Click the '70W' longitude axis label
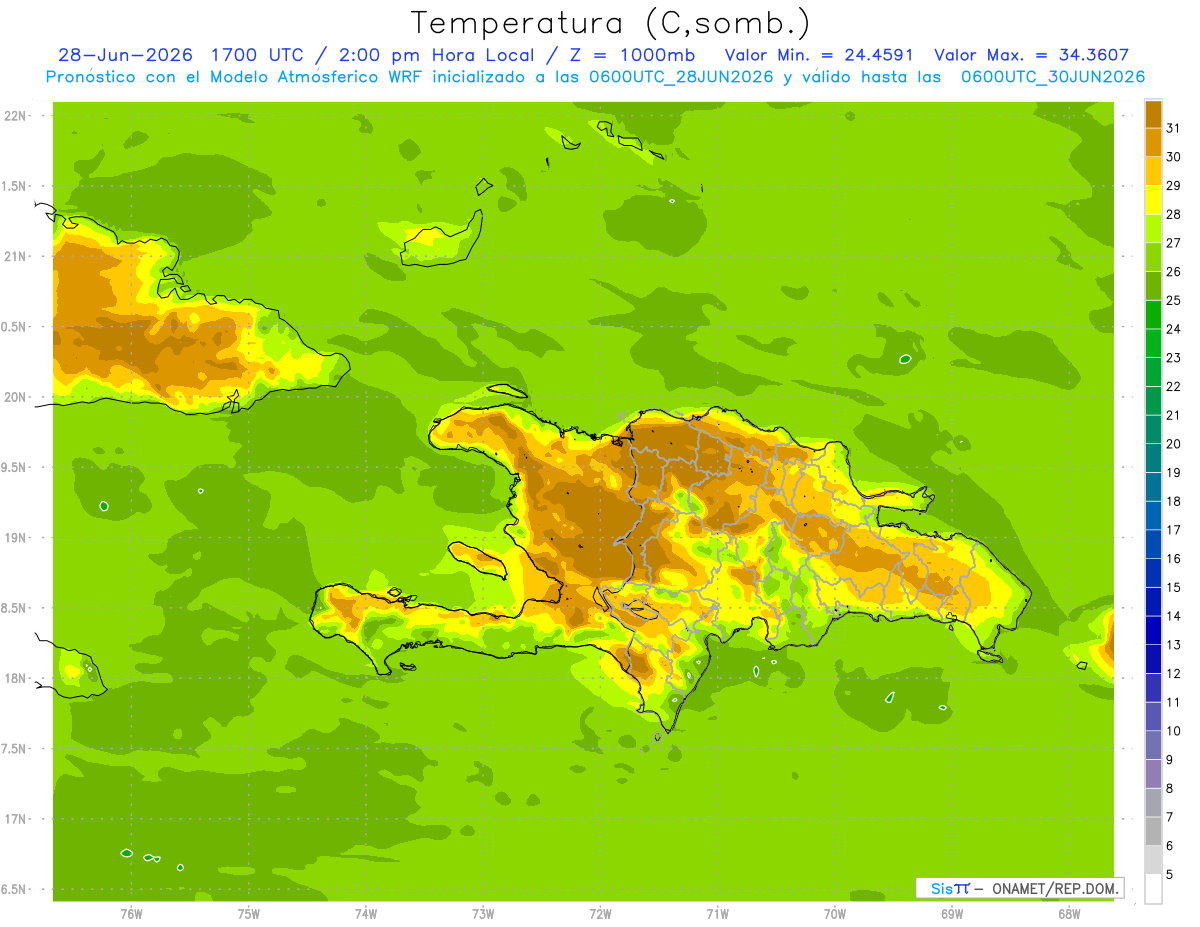This screenshot has height=927, width=1200. coord(834,913)
